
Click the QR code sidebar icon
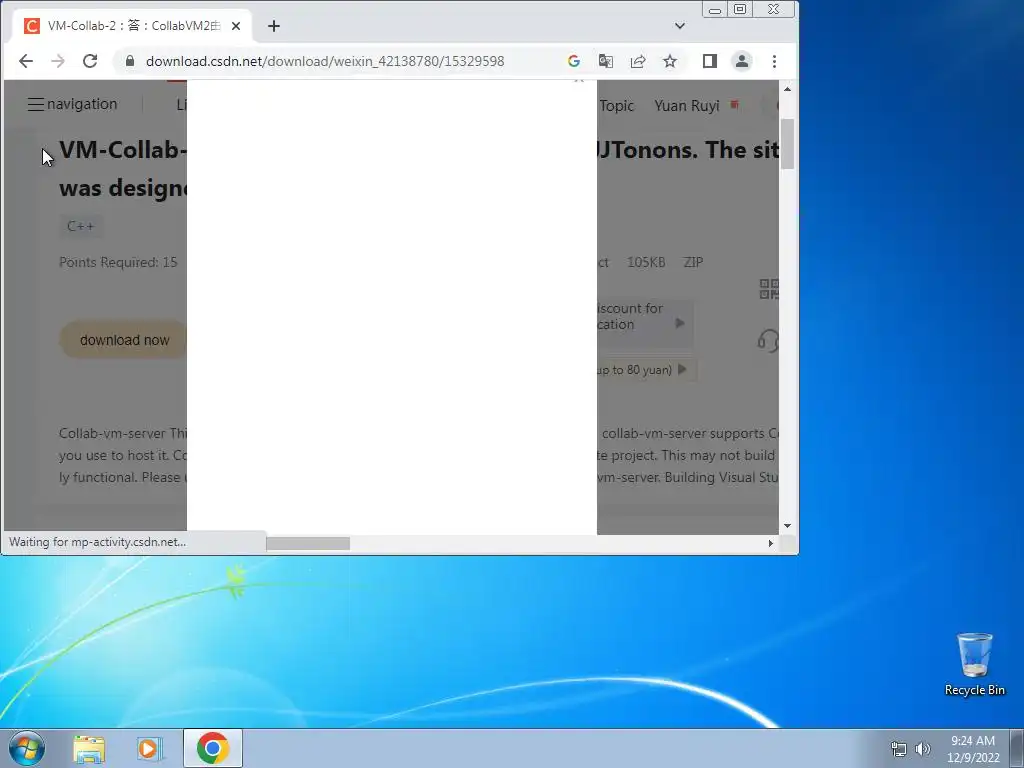click(x=769, y=289)
